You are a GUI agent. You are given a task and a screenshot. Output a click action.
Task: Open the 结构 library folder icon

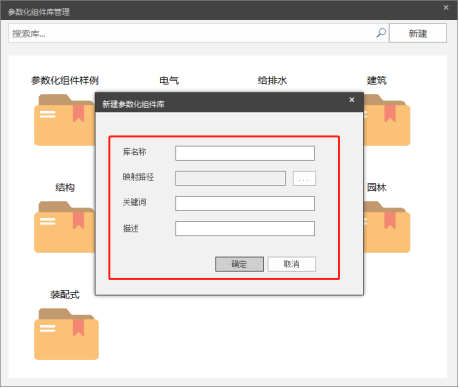(x=64, y=227)
